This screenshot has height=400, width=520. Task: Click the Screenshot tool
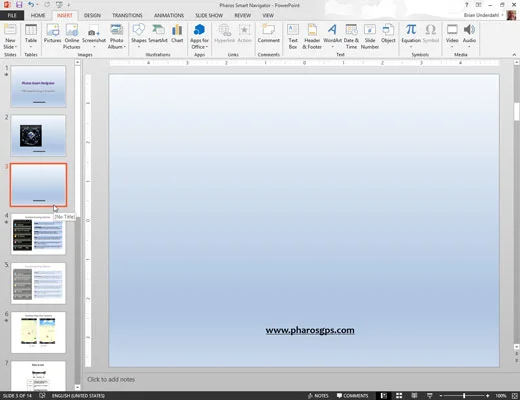pos(94,36)
